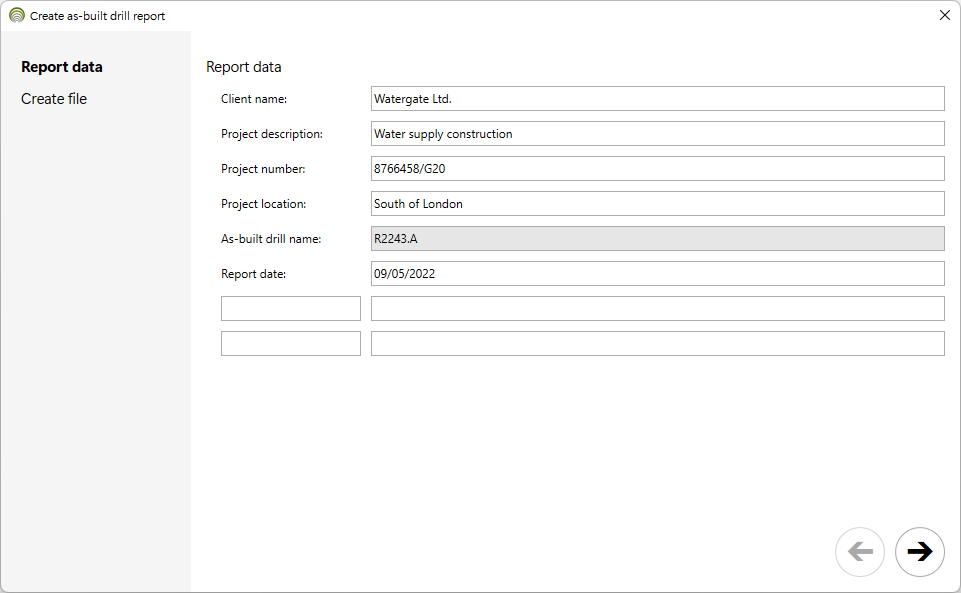Click the first empty custom label field
Viewport: 961px width, 593px height.
pyautogui.click(x=291, y=308)
